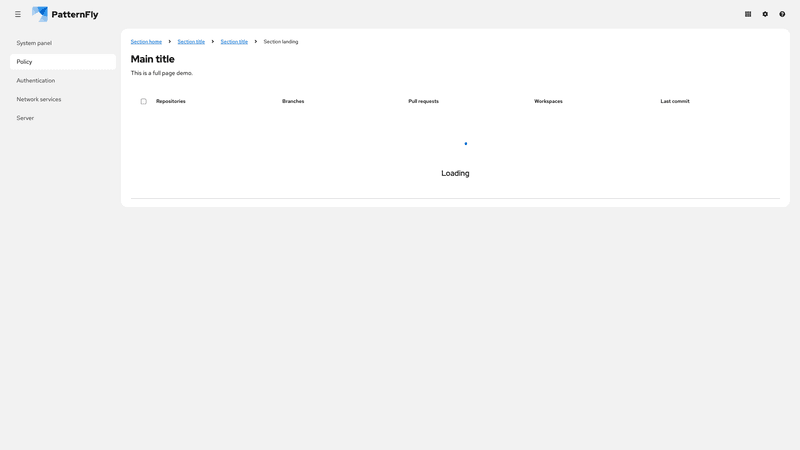Click the PatternFly logo
800x450 pixels.
[x=65, y=14]
